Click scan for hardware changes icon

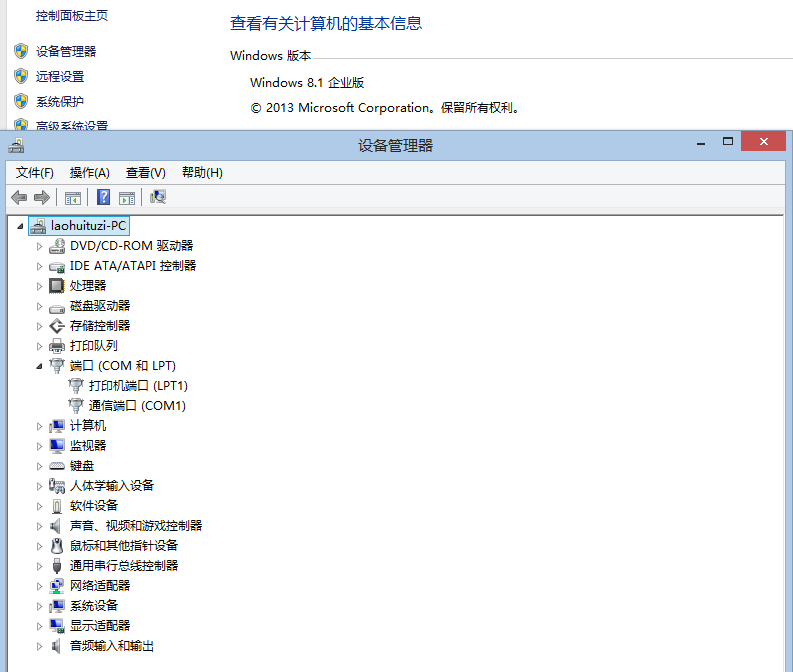point(158,197)
